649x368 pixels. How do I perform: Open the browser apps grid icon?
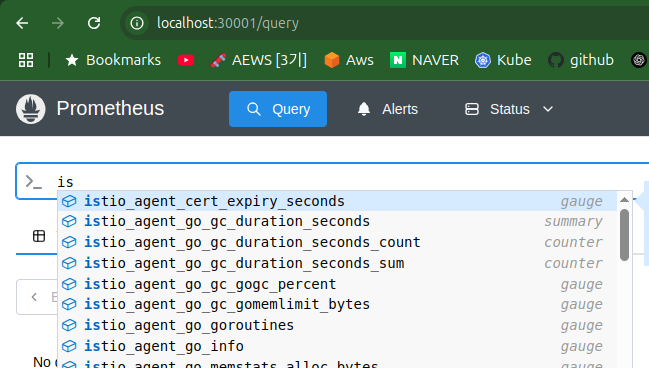pyautogui.click(x=26, y=60)
